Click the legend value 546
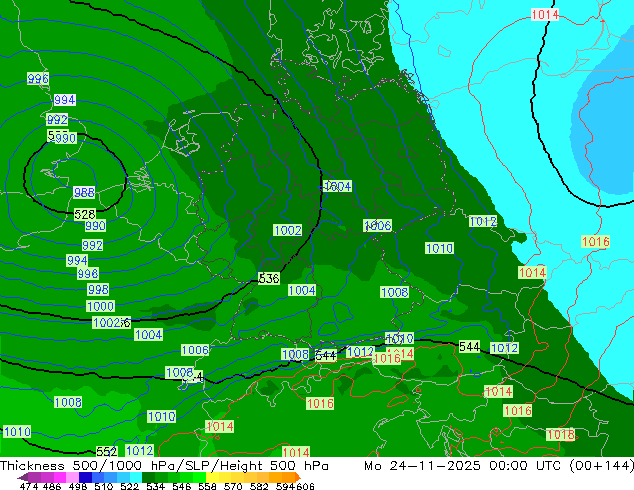Image resolution: width=634 pixels, height=490 pixels. click(182, 486)
